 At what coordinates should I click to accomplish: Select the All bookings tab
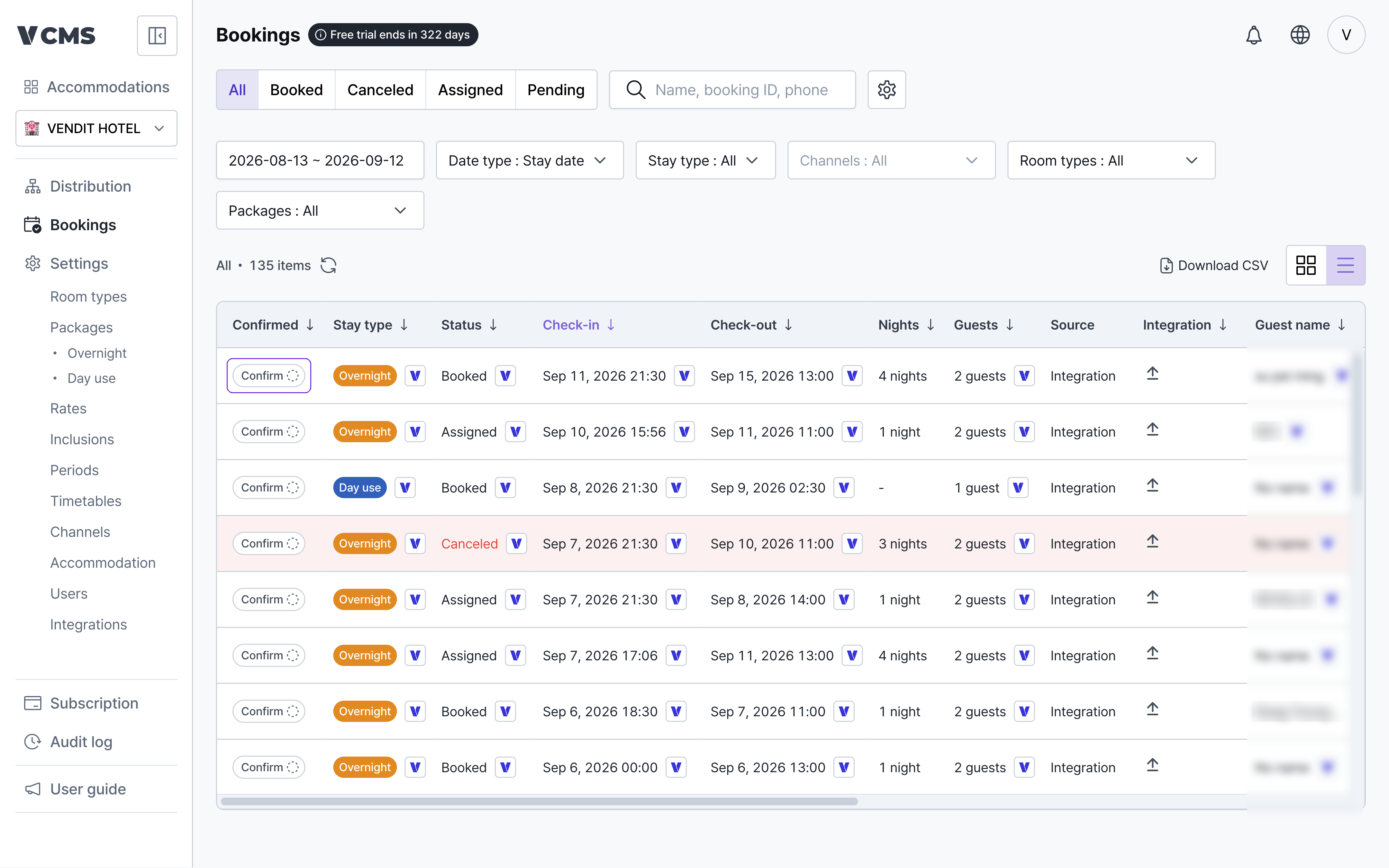(237, 90)
